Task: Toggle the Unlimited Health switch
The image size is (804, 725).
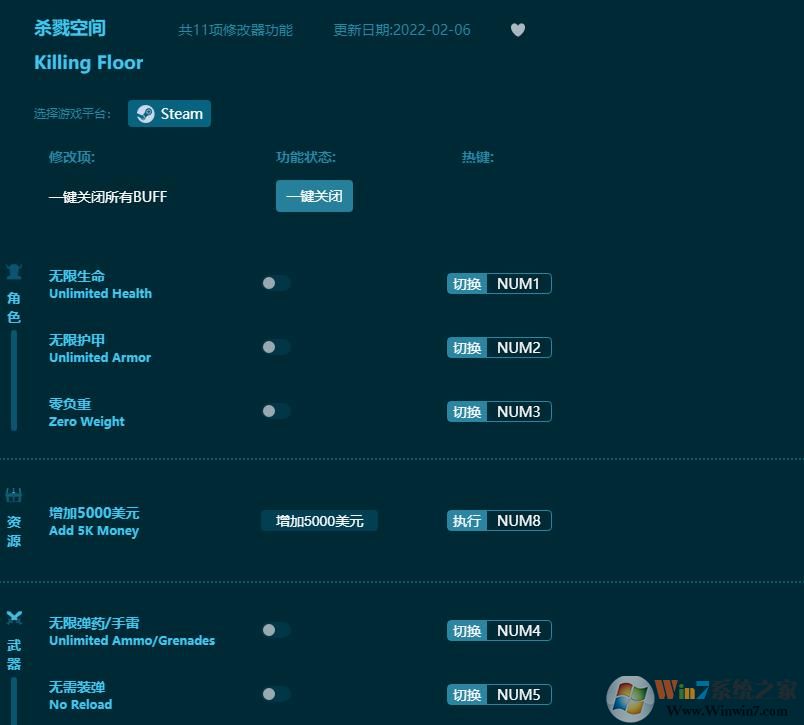Action: (x=276, y=283)
